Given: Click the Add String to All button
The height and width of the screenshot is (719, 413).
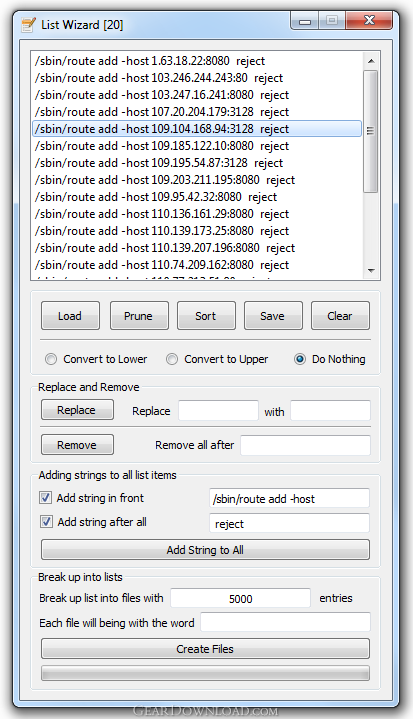Looking at the screenshot, I should (x=205, y=549).
